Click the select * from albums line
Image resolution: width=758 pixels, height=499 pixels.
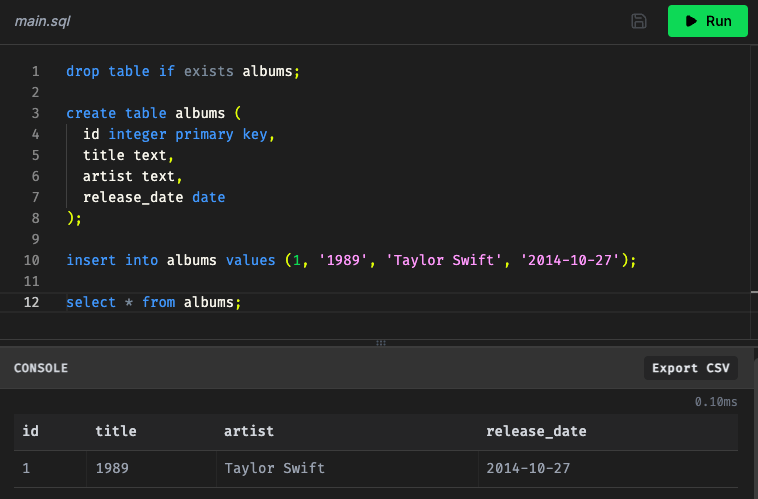(154, 302)
